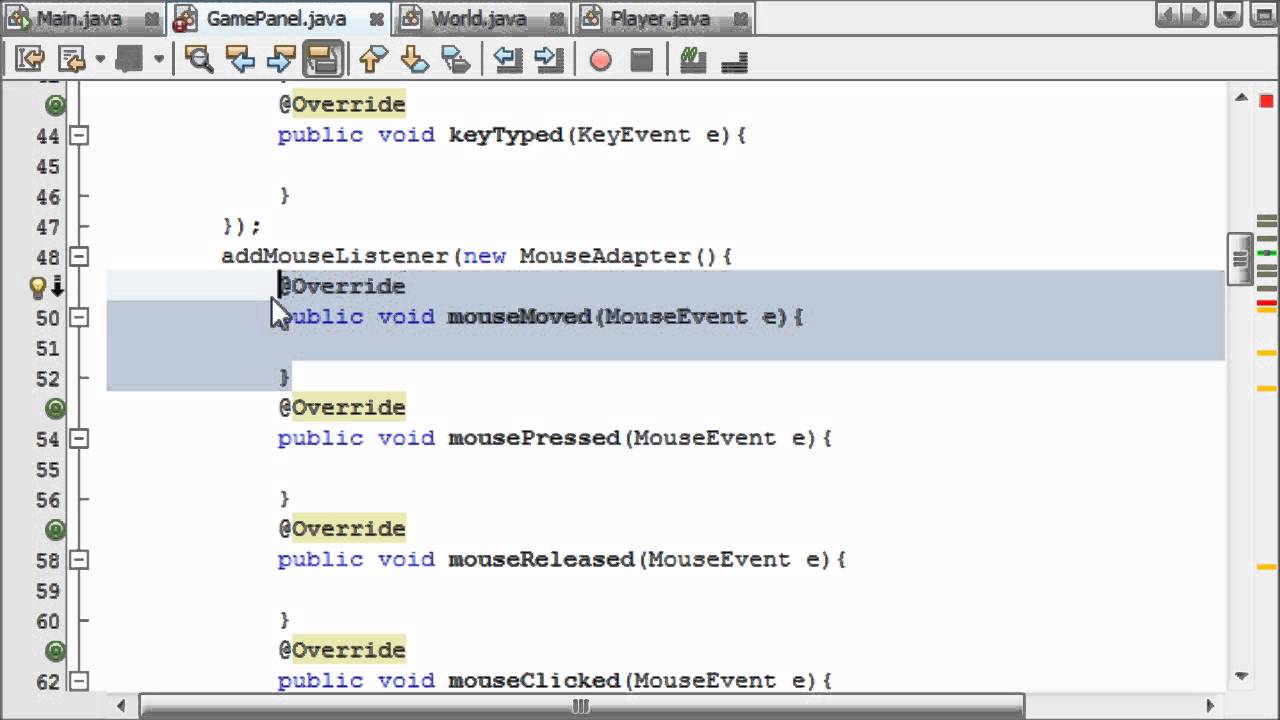Open the World.java tab
Image resolution: width=1280 pixels, height=720 pixels.
tap(484, 18)
